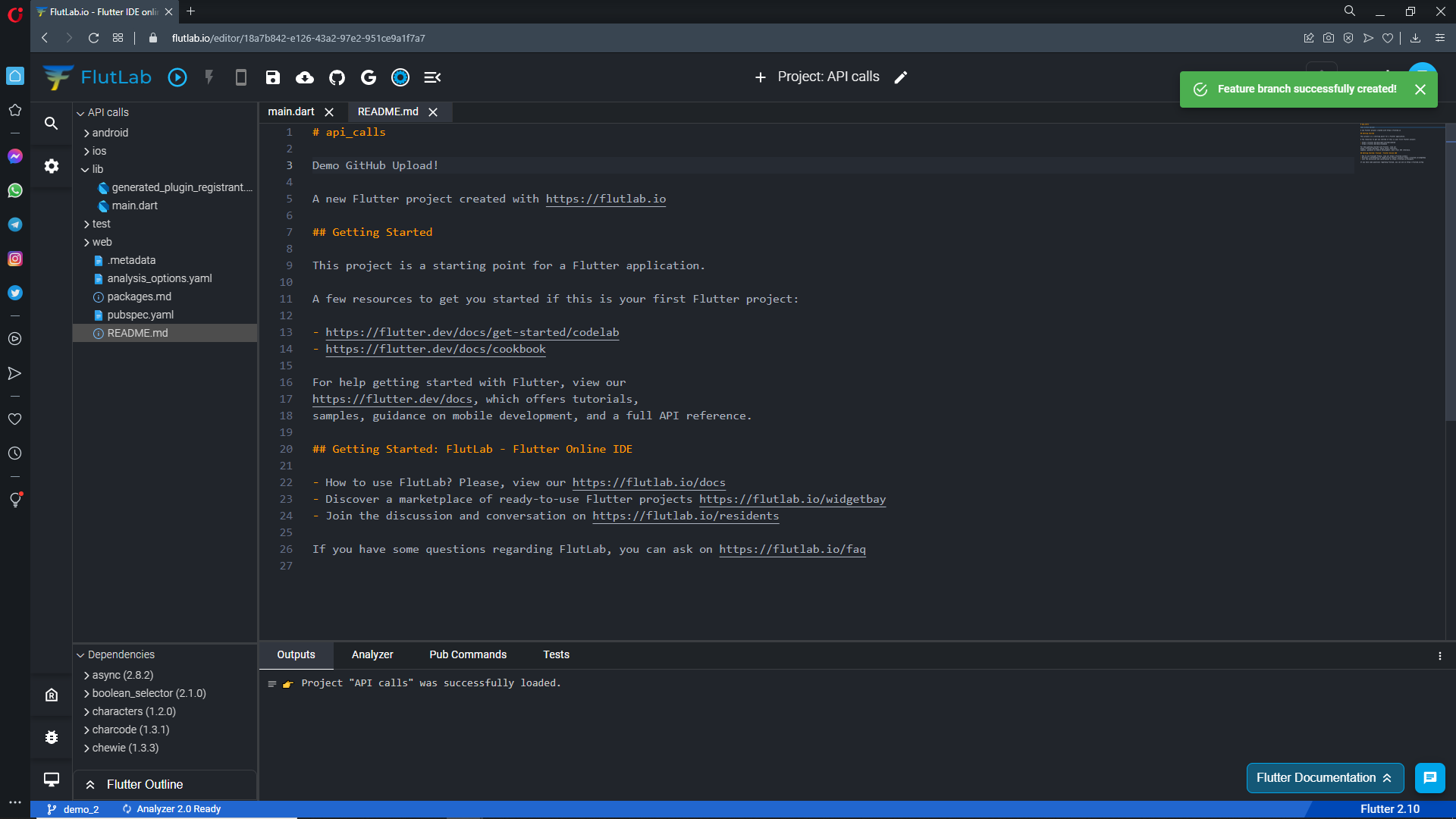The height and width of the screenshot is (819, 1456).
Task: Expand the async (2.8.2) dependency
Action: pyautogui.click(x=86, y=675)
